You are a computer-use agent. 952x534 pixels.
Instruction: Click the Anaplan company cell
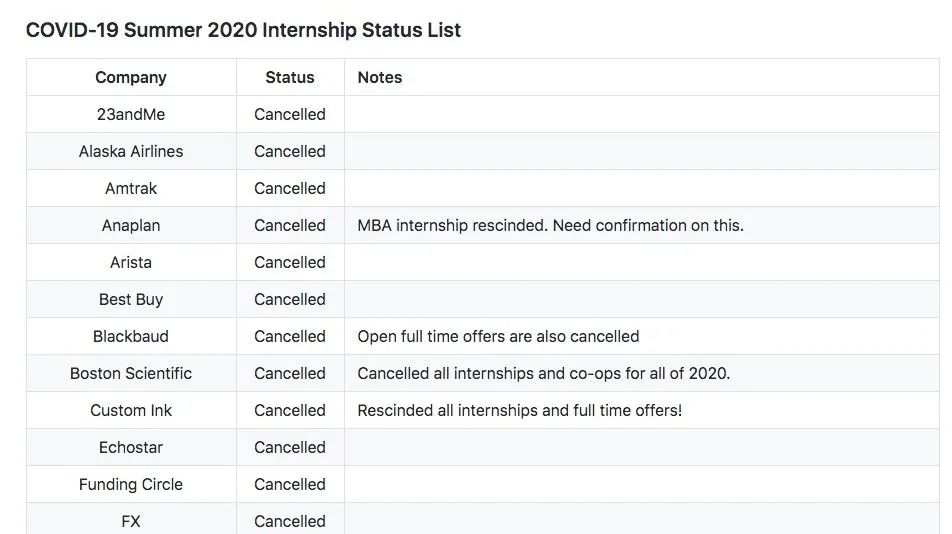pyautogui.click(x=131, y=225)
